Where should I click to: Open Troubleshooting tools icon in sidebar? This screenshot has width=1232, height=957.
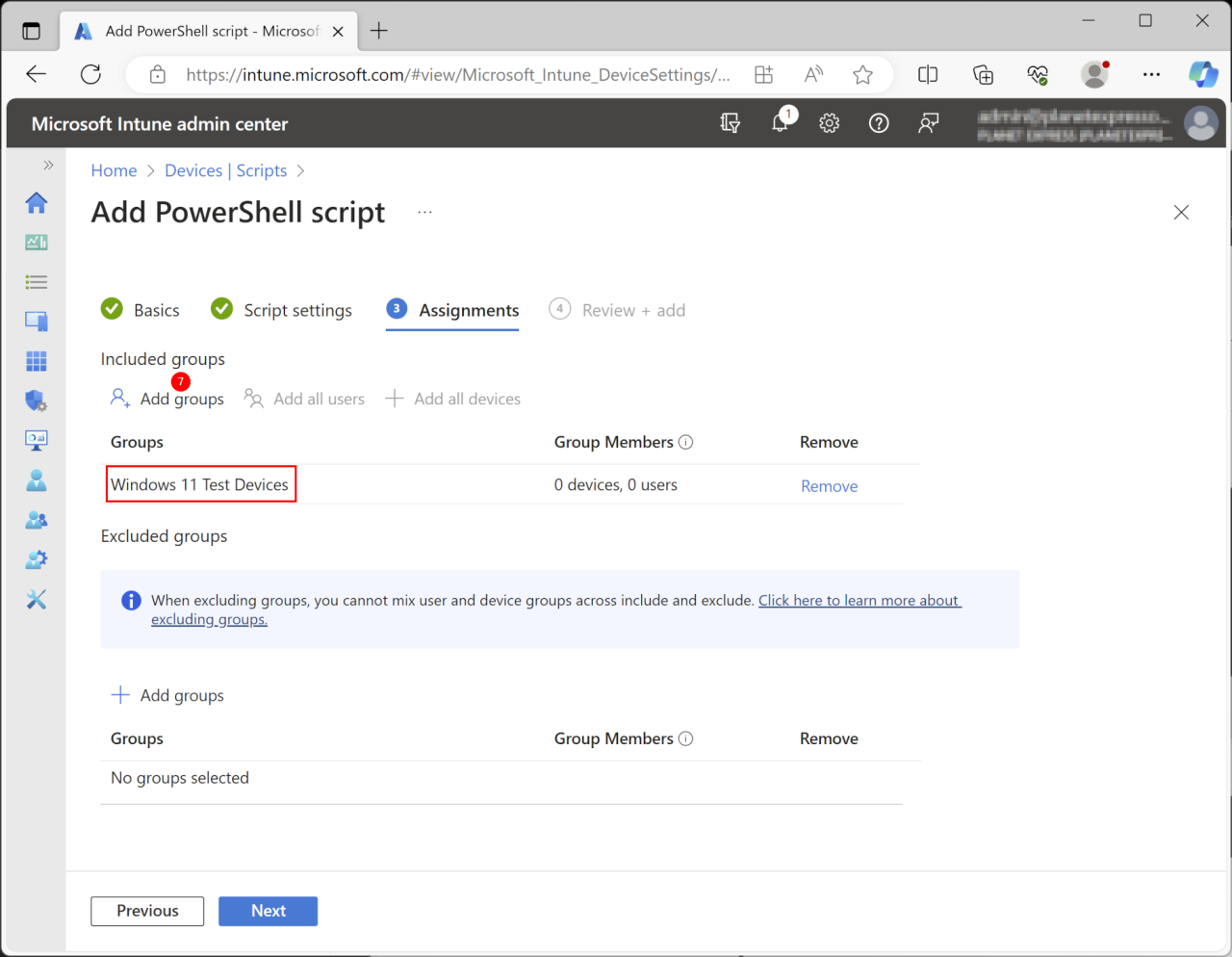(x=37, y=600)
